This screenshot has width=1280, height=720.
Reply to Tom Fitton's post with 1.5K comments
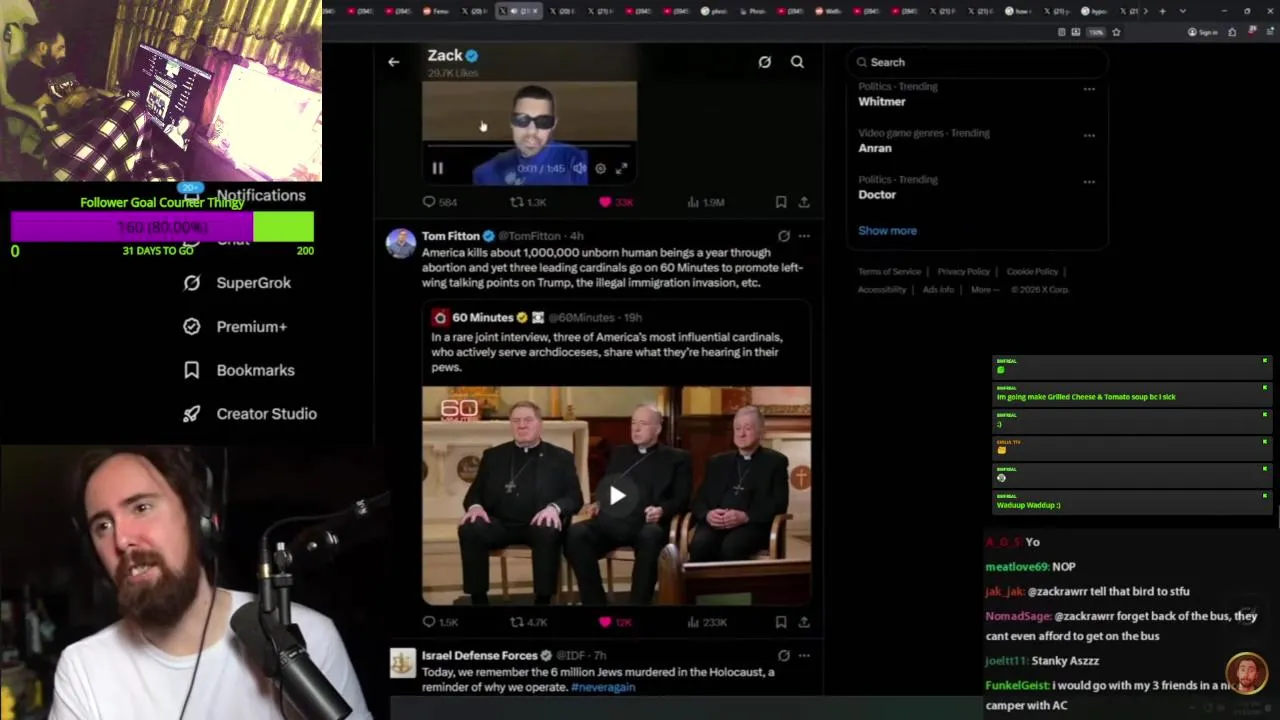click(441, 622)
